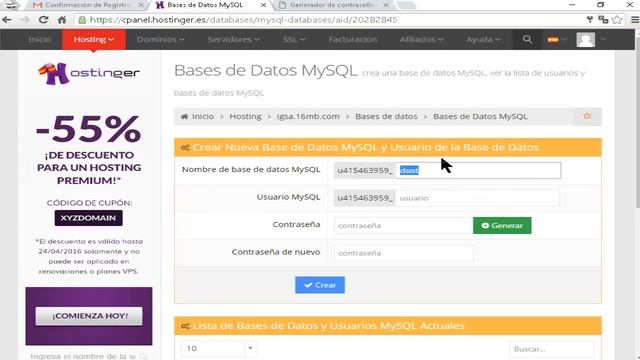Open entries-per-page dropdown showing 10
Screen dimensions: 640x360
[219, 349]
